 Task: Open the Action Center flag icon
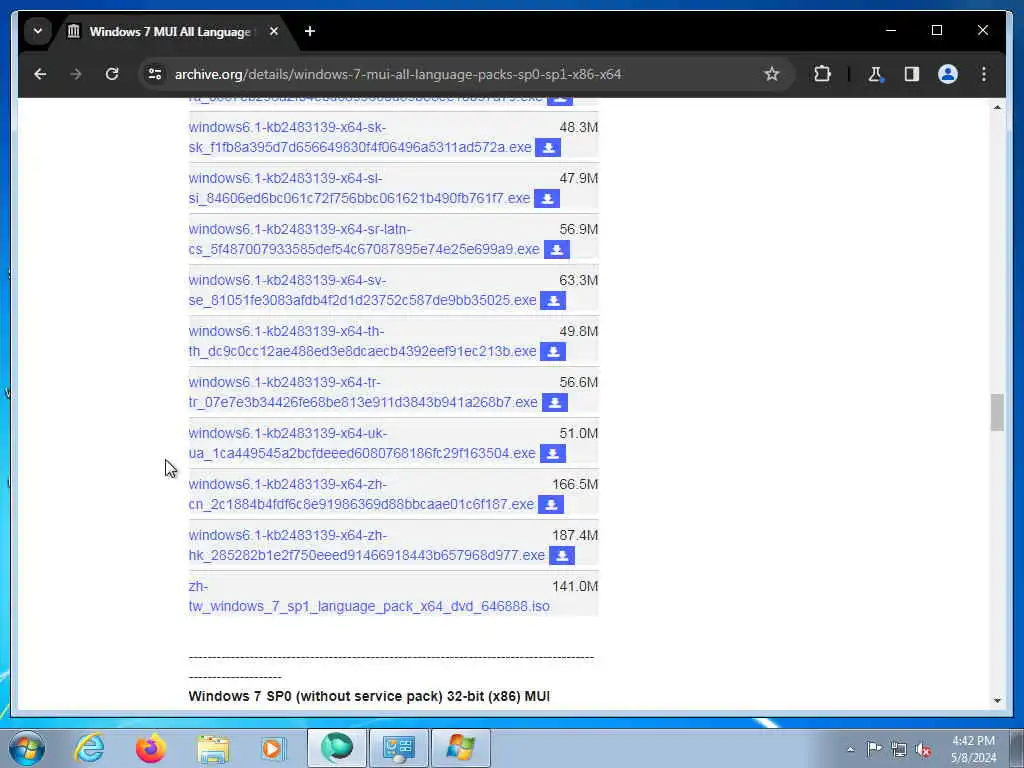[x=874, y=748]
